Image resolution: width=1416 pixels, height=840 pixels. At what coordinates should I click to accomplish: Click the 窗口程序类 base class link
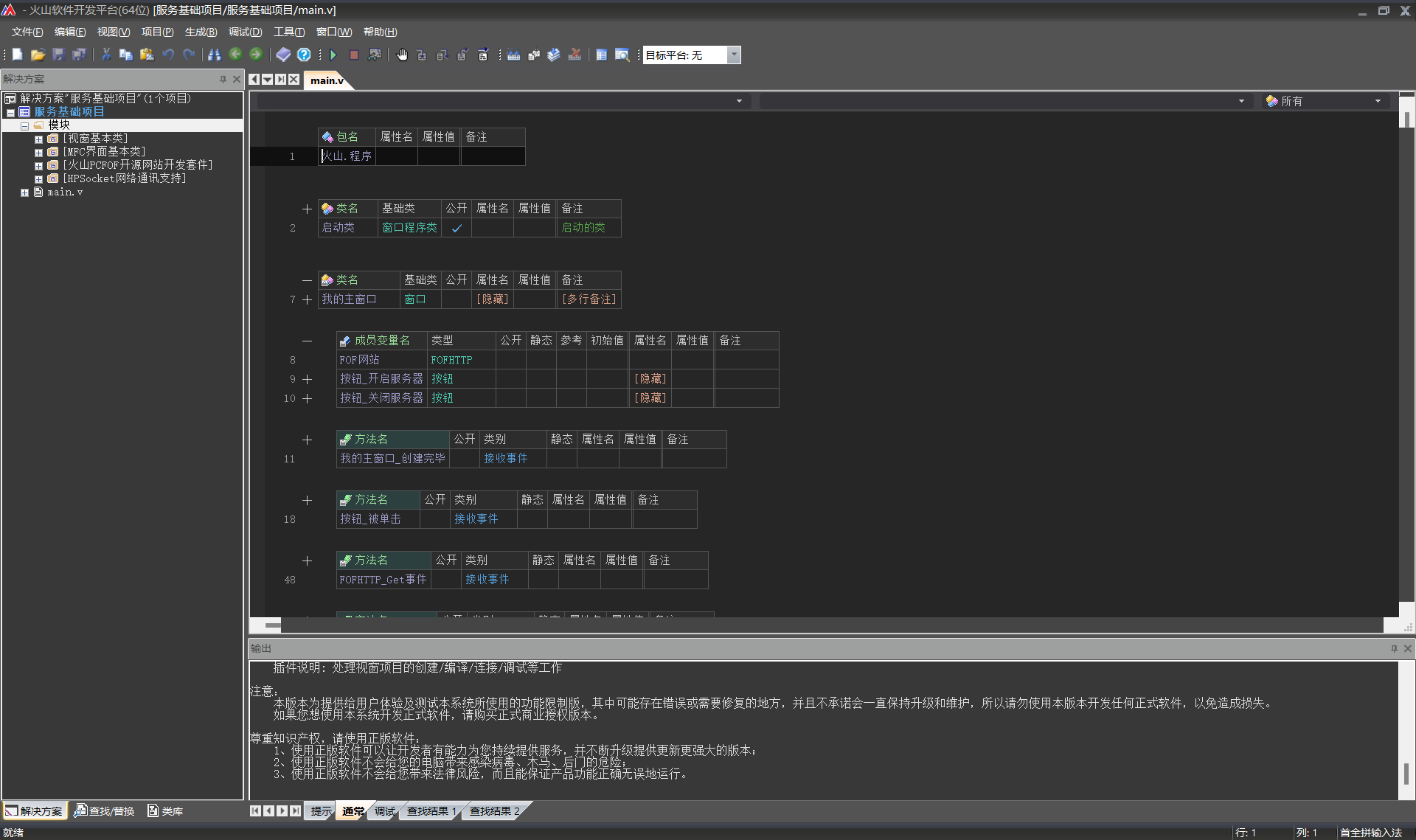pos(409,228)
